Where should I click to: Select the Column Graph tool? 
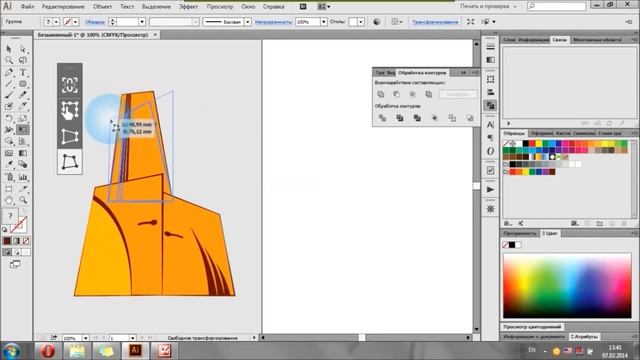[x=23, y=177]
